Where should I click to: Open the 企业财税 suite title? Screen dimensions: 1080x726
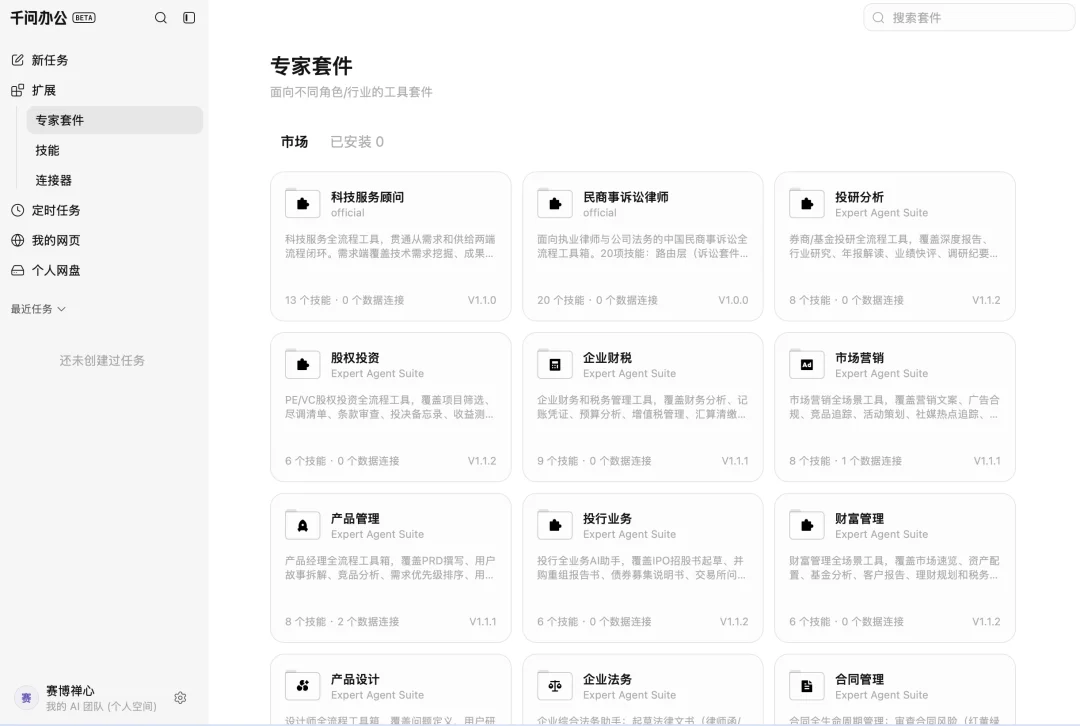click(x=607, y=357)
